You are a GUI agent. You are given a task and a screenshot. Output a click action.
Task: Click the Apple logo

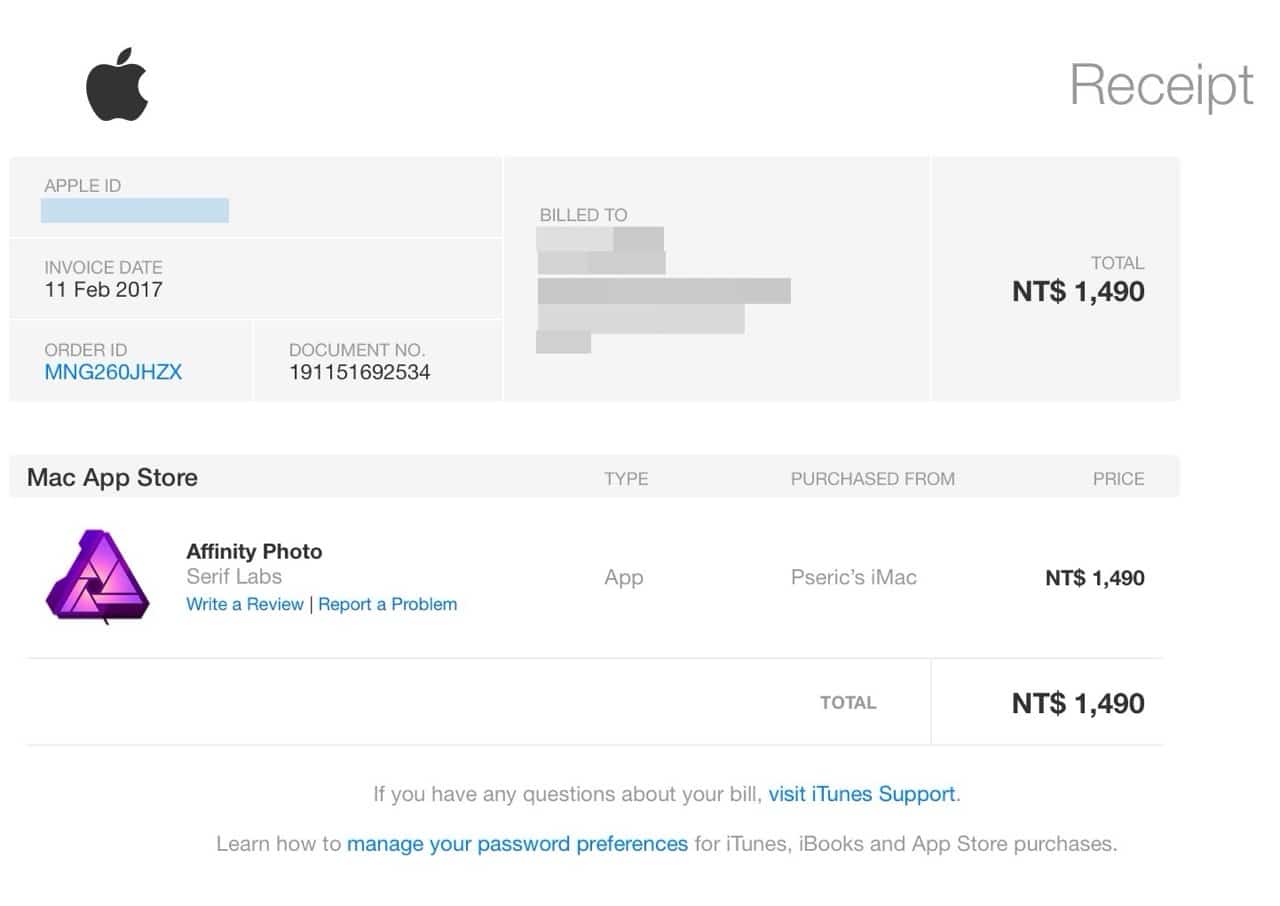117,84
